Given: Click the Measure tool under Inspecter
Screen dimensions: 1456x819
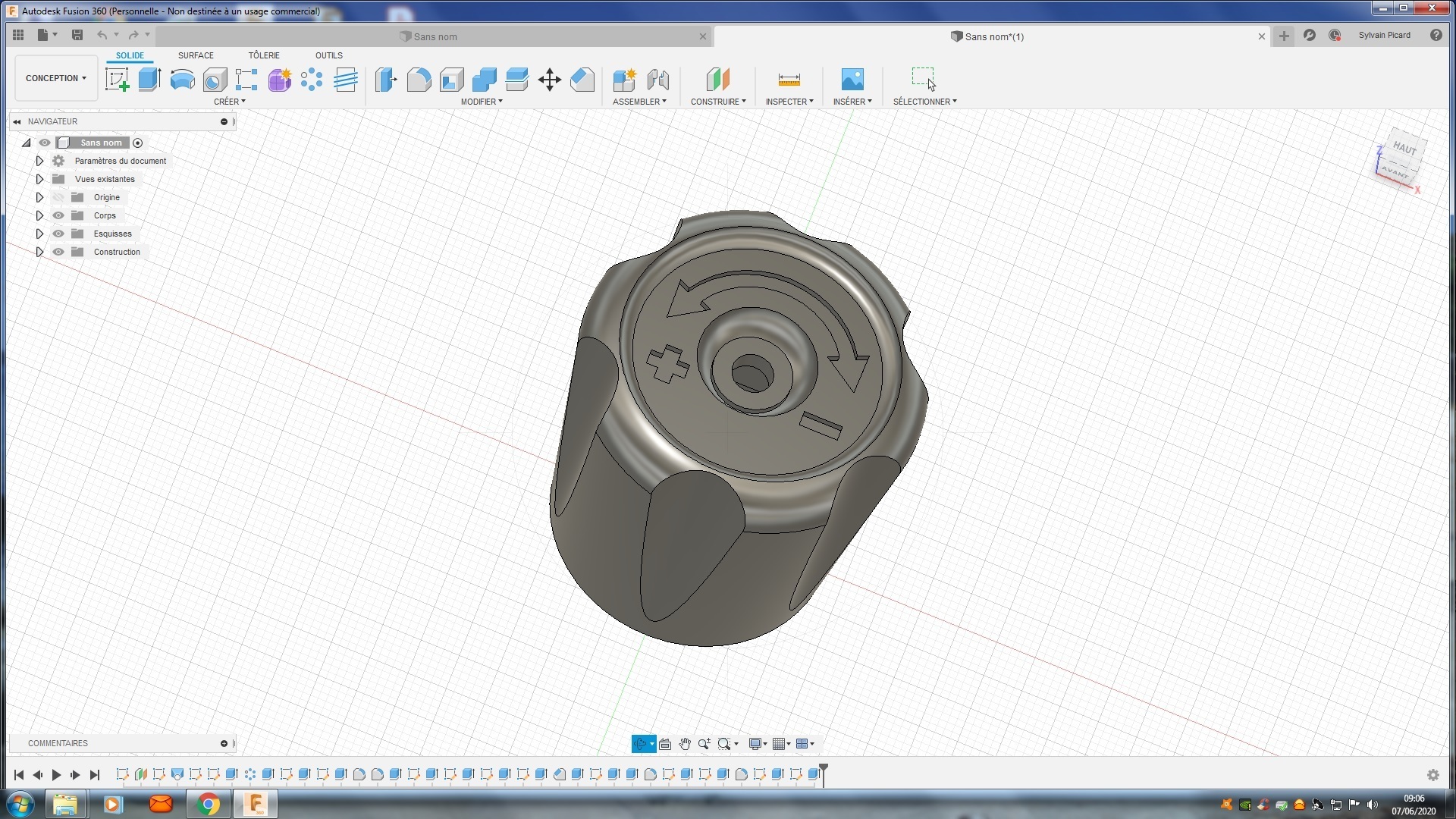Looking at the screenshot, I should point(789,80).
